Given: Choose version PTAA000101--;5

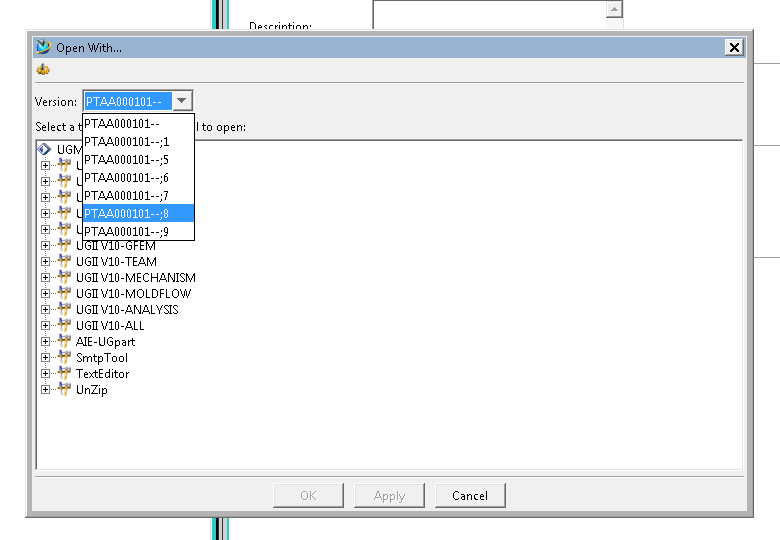Looking at the screenshot, I should tap(138, 160).
